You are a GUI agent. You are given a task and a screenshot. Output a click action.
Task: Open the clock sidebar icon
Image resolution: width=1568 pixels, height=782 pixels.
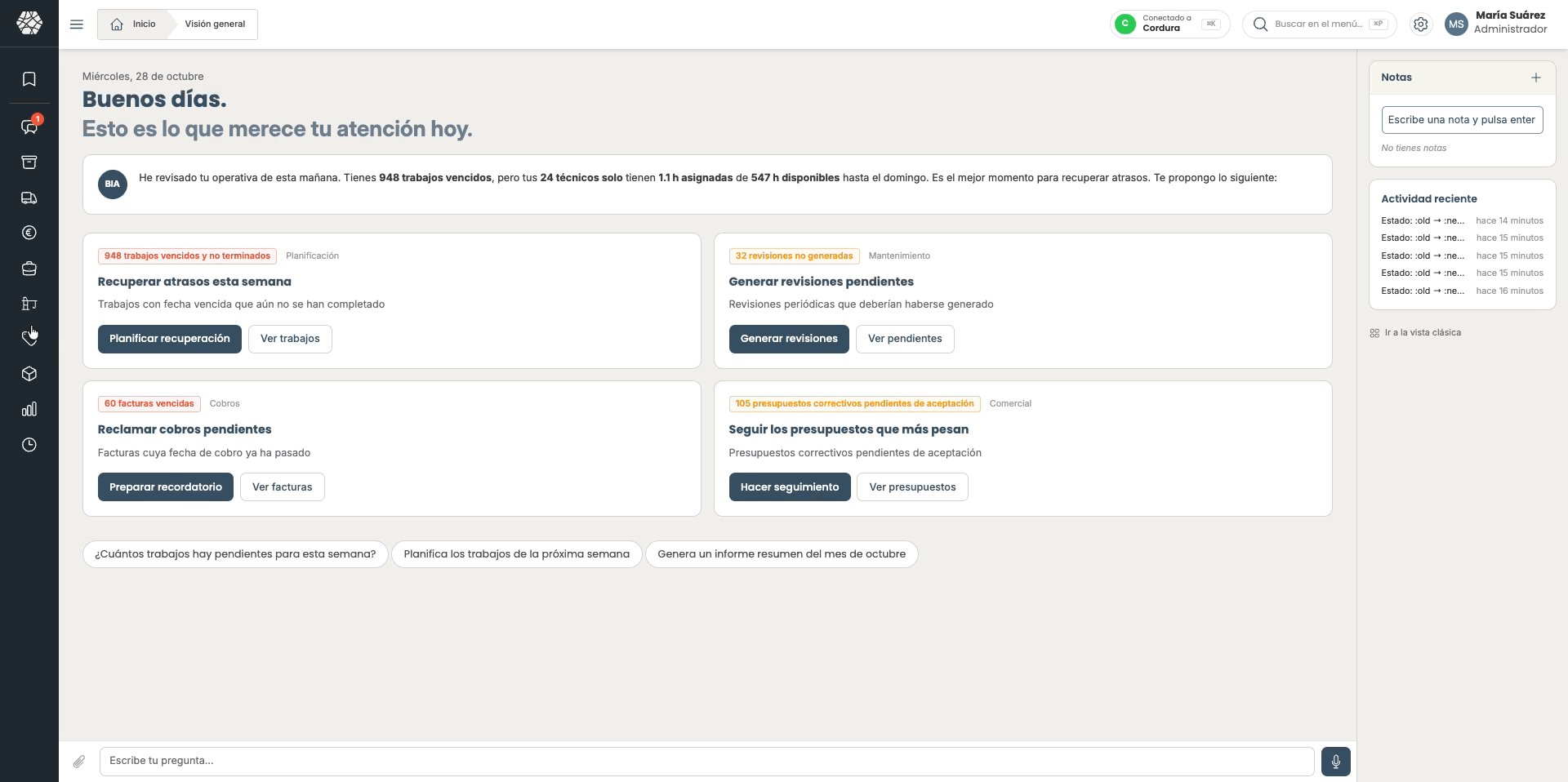(29, 445)
